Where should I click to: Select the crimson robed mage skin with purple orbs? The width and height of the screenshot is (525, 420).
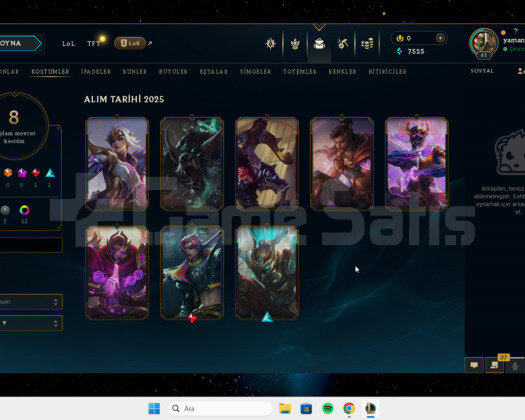click(117, 273)
